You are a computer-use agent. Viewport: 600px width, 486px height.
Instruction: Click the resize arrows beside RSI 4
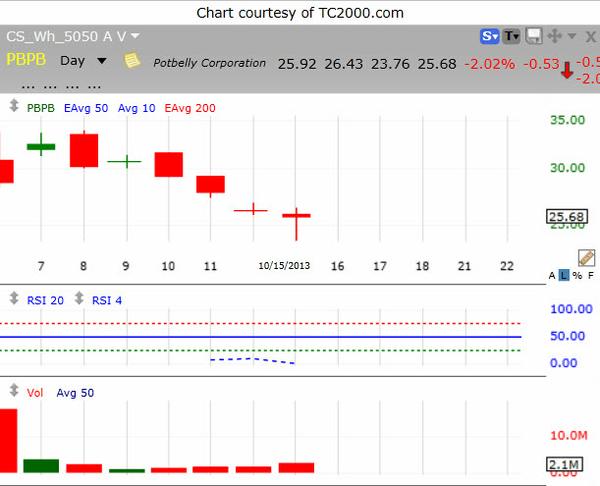(x=79, y=298)
